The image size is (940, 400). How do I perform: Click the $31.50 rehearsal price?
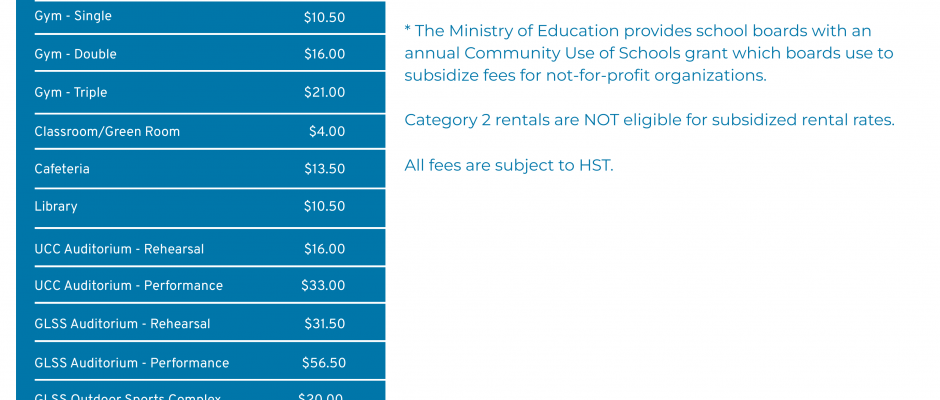[x=324, y=324]
